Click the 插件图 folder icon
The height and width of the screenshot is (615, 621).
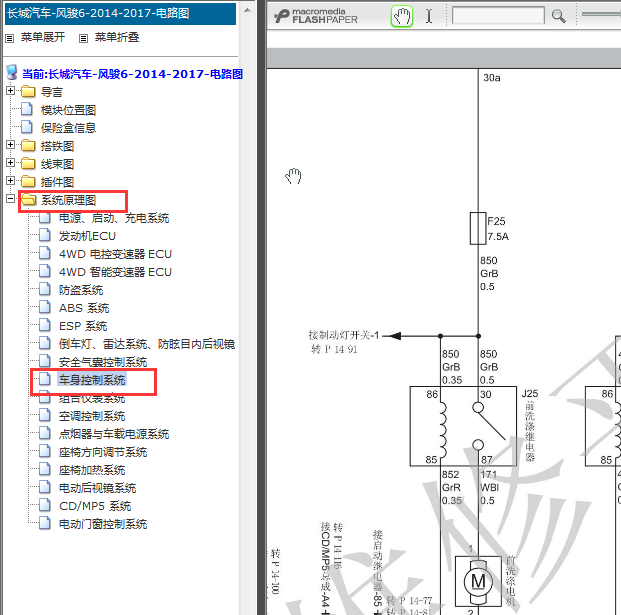[28, 181]
